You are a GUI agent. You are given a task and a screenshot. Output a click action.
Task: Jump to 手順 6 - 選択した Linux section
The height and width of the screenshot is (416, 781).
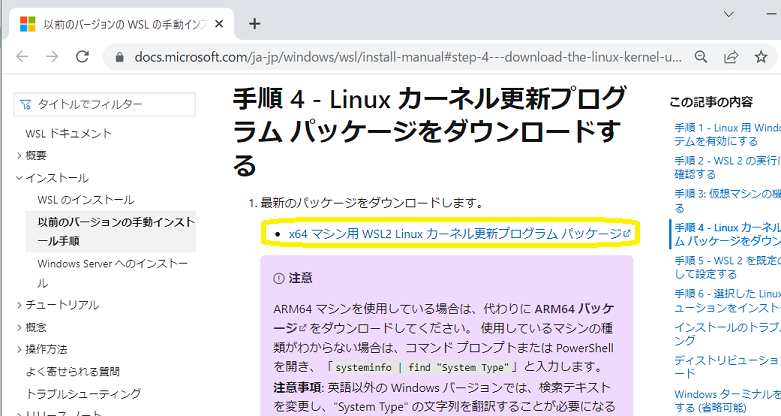(727, 300)
